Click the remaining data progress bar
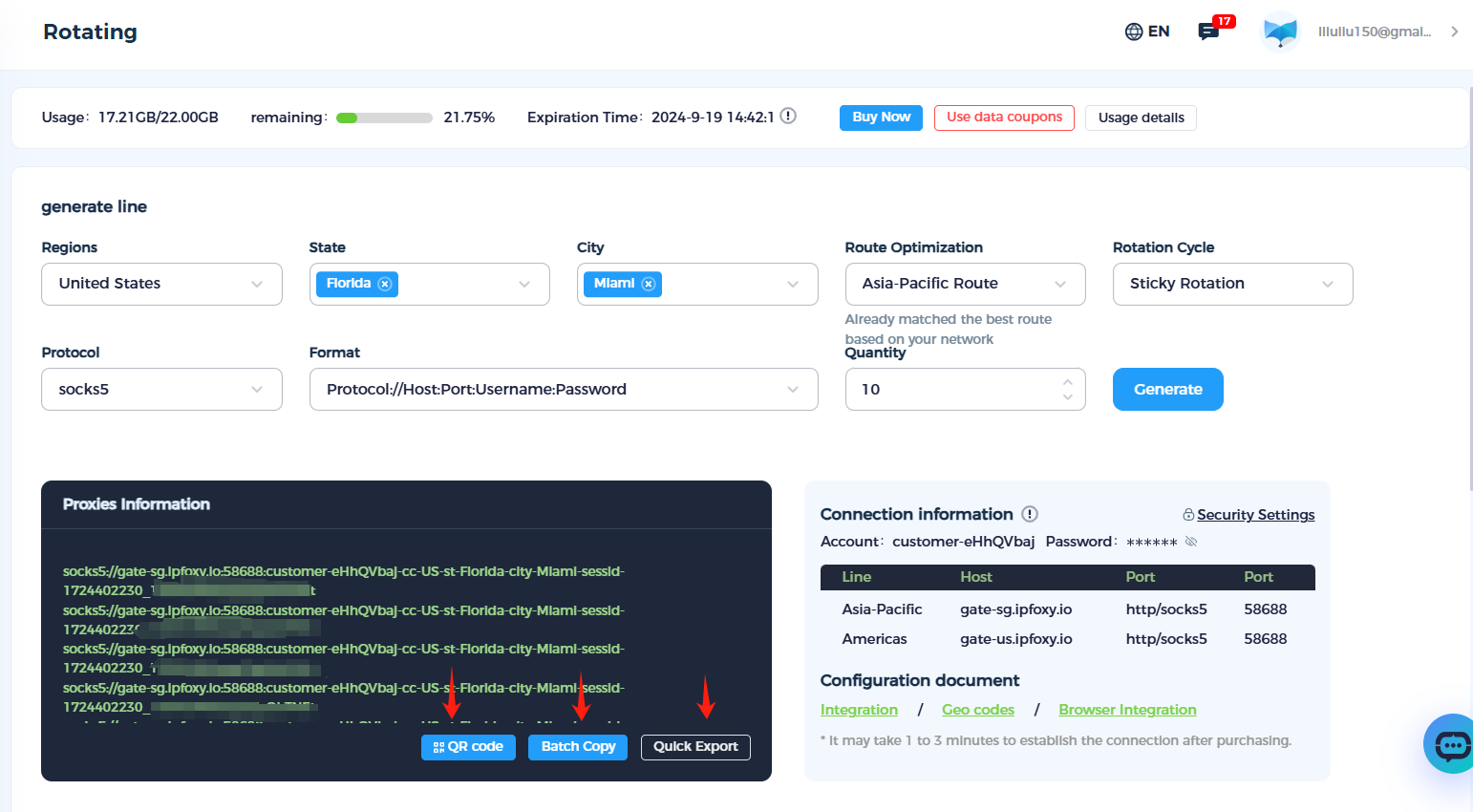 (x=385, y=118)
